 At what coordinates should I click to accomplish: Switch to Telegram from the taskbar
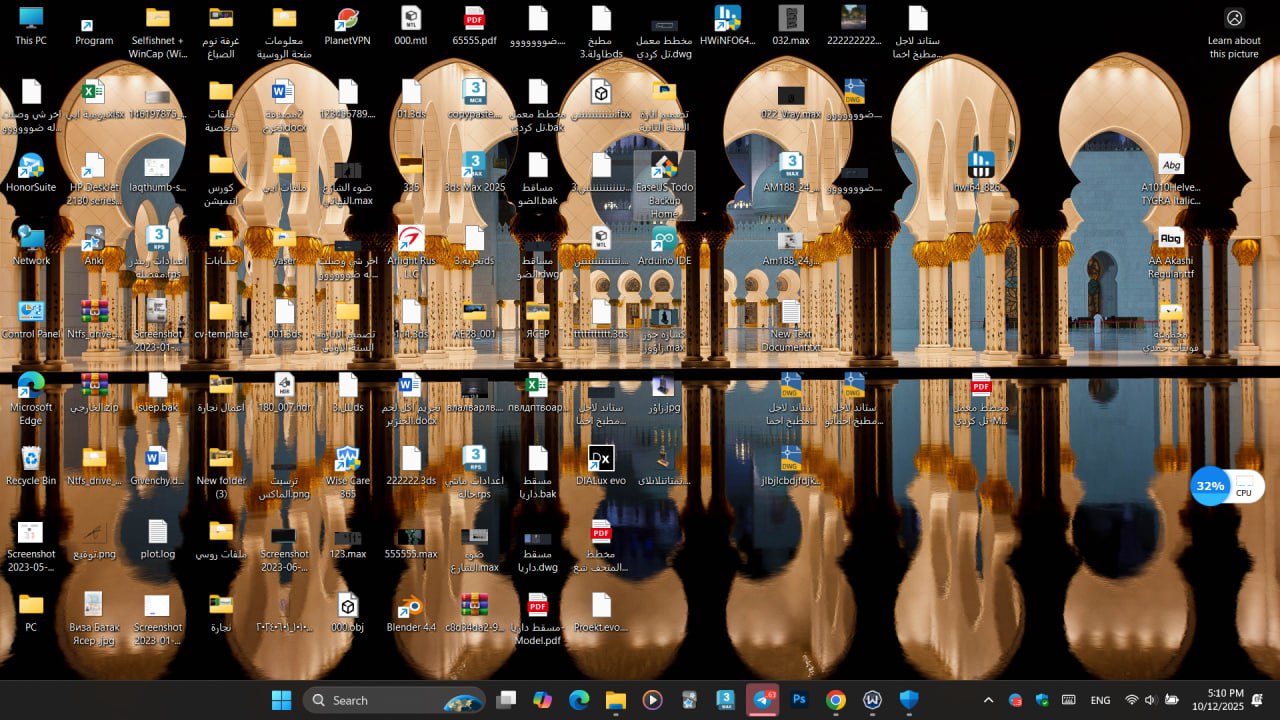click(x=763, y=700)
